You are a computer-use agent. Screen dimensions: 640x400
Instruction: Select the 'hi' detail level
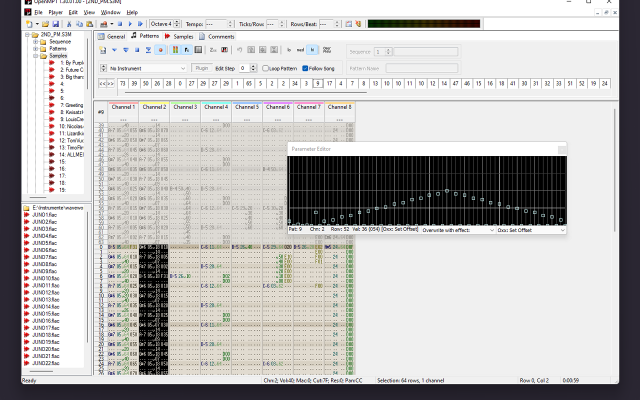point(312,50)
